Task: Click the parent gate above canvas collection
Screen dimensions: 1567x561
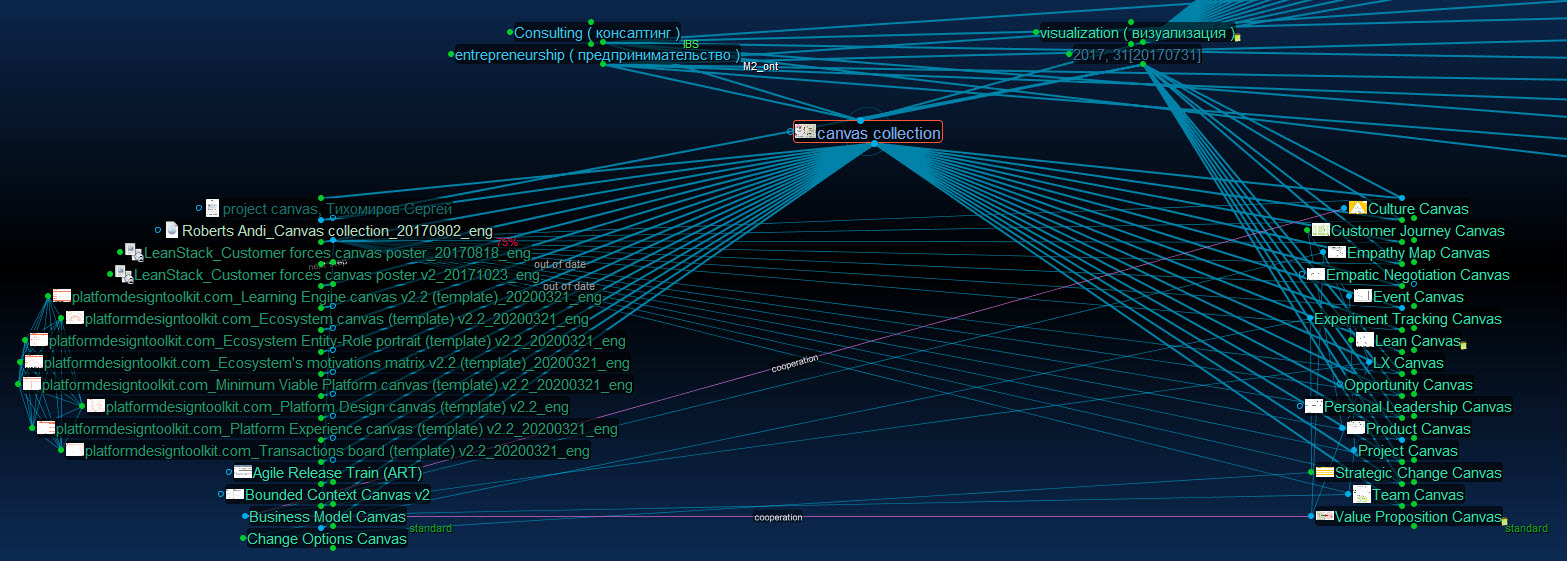Action: pyautogui.click(x=860, y=120)
